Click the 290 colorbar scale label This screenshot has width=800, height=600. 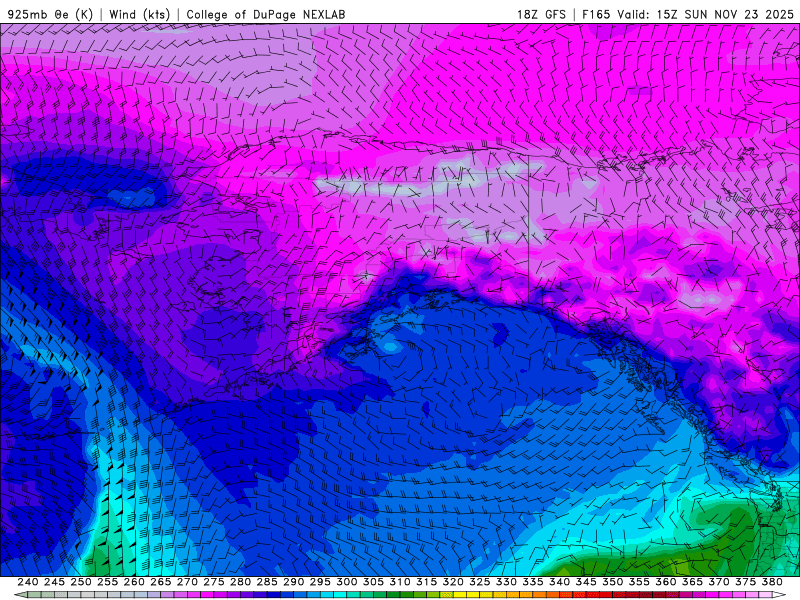(293, 582)
